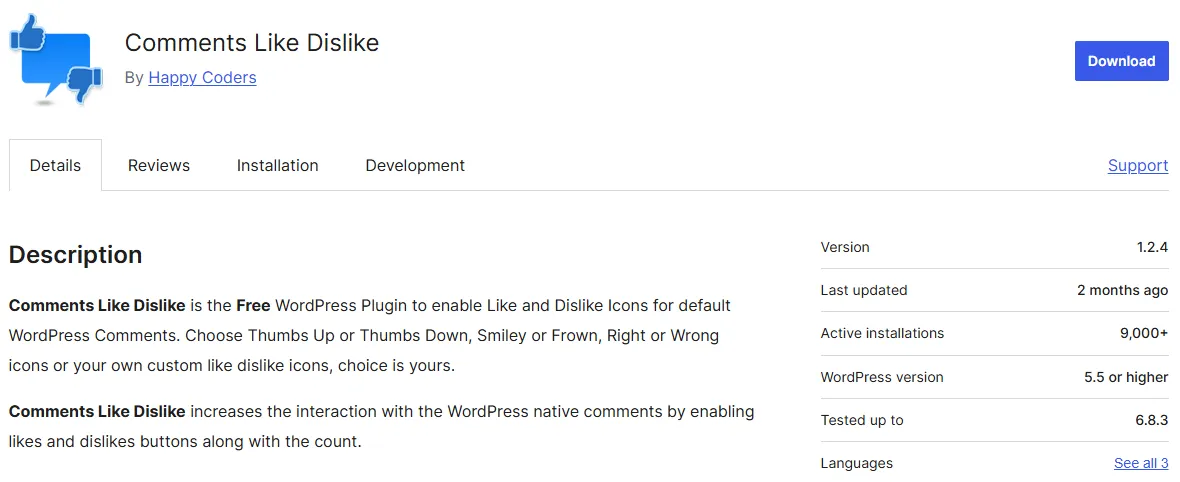Open the Reviews tab

coord(159,165)
